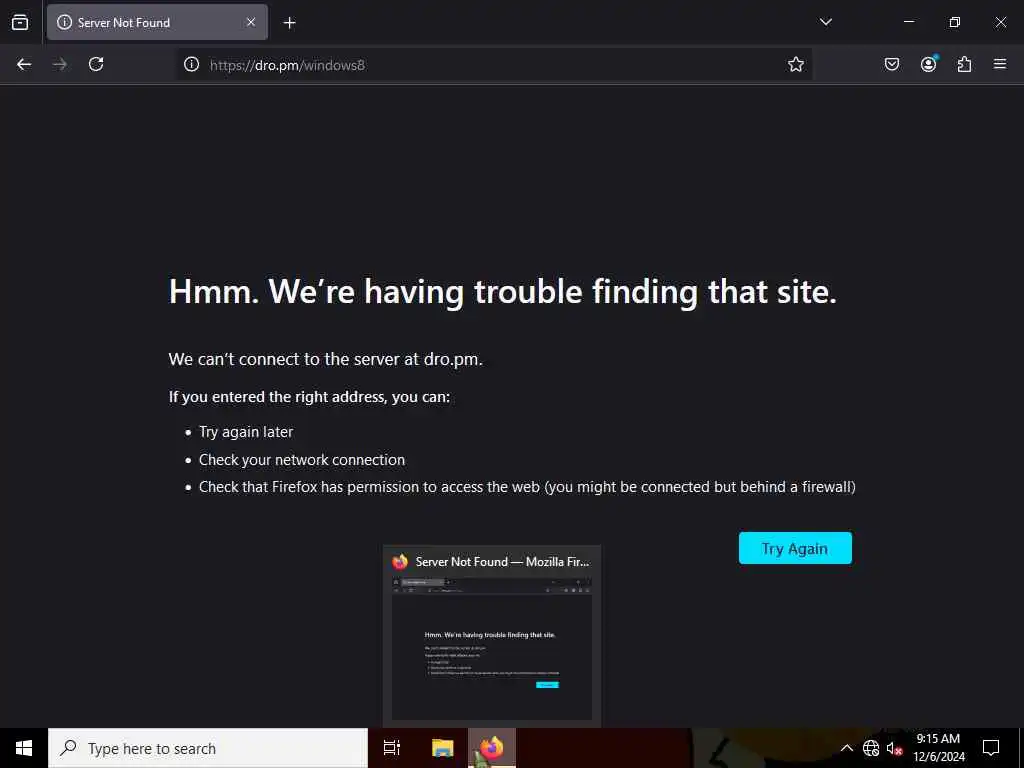Click the Firefox window preview thumbnail
The image size is (1024, 768).
[x=492, y=636]
